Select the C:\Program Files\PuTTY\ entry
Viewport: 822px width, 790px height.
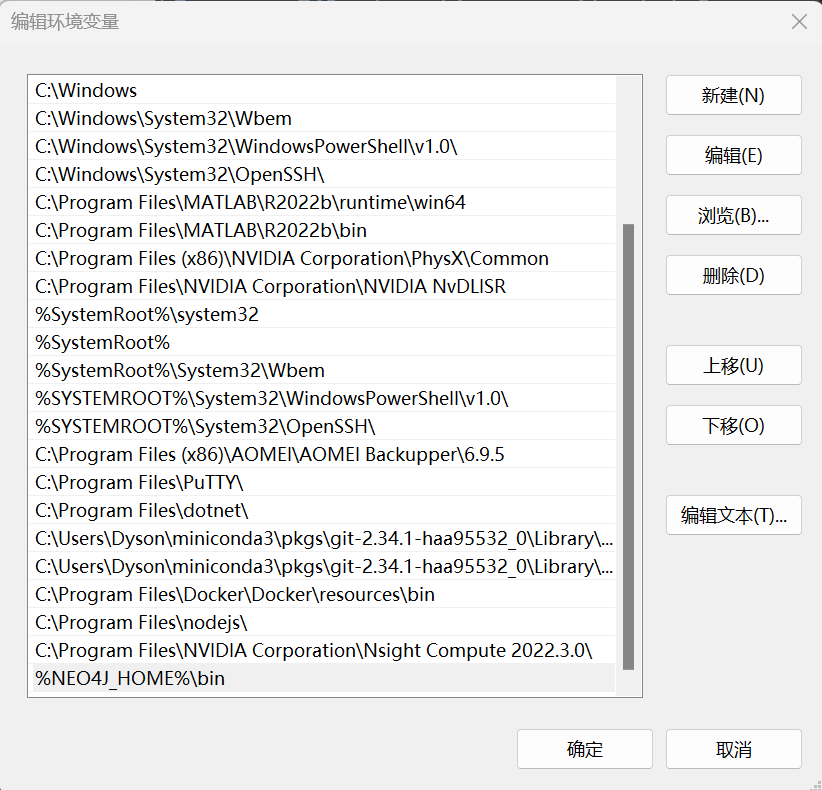point(322,482)
